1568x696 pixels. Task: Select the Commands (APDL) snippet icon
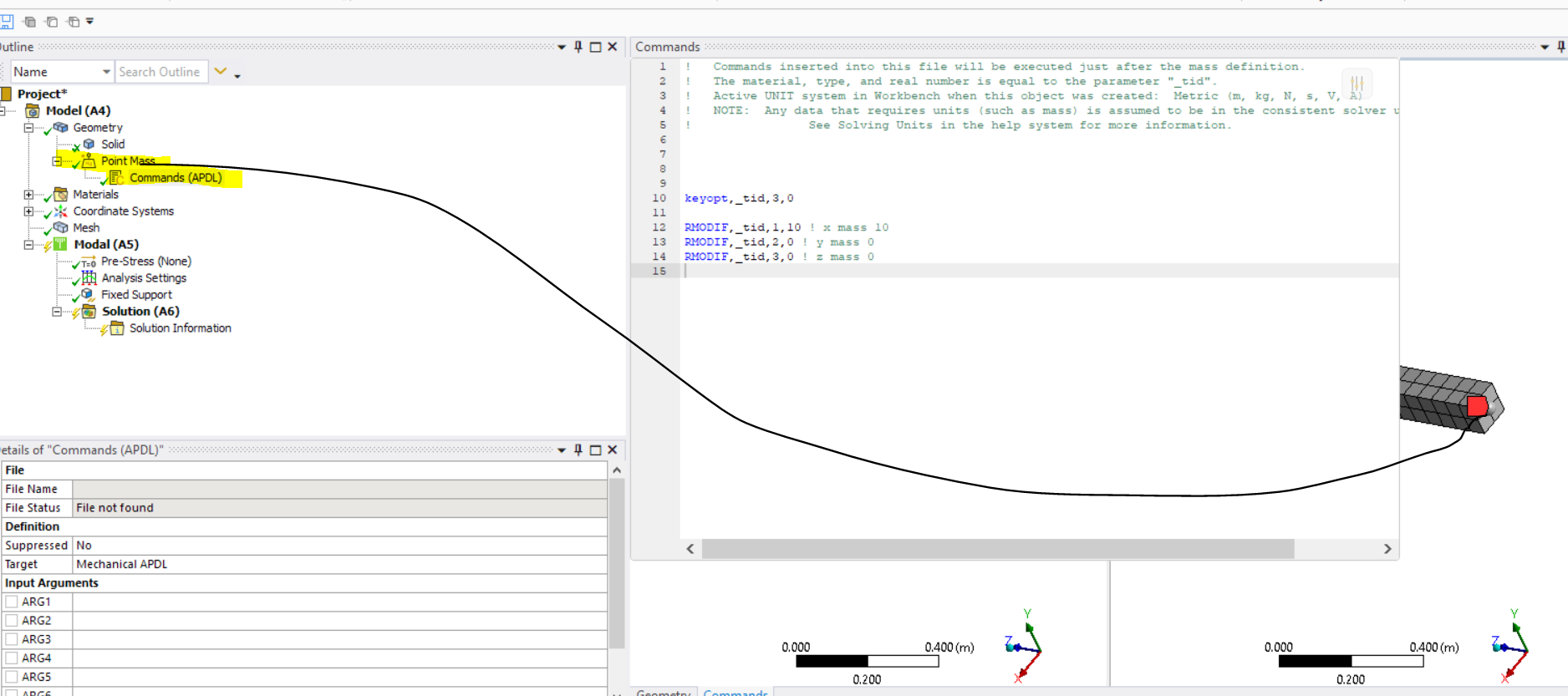117,178
